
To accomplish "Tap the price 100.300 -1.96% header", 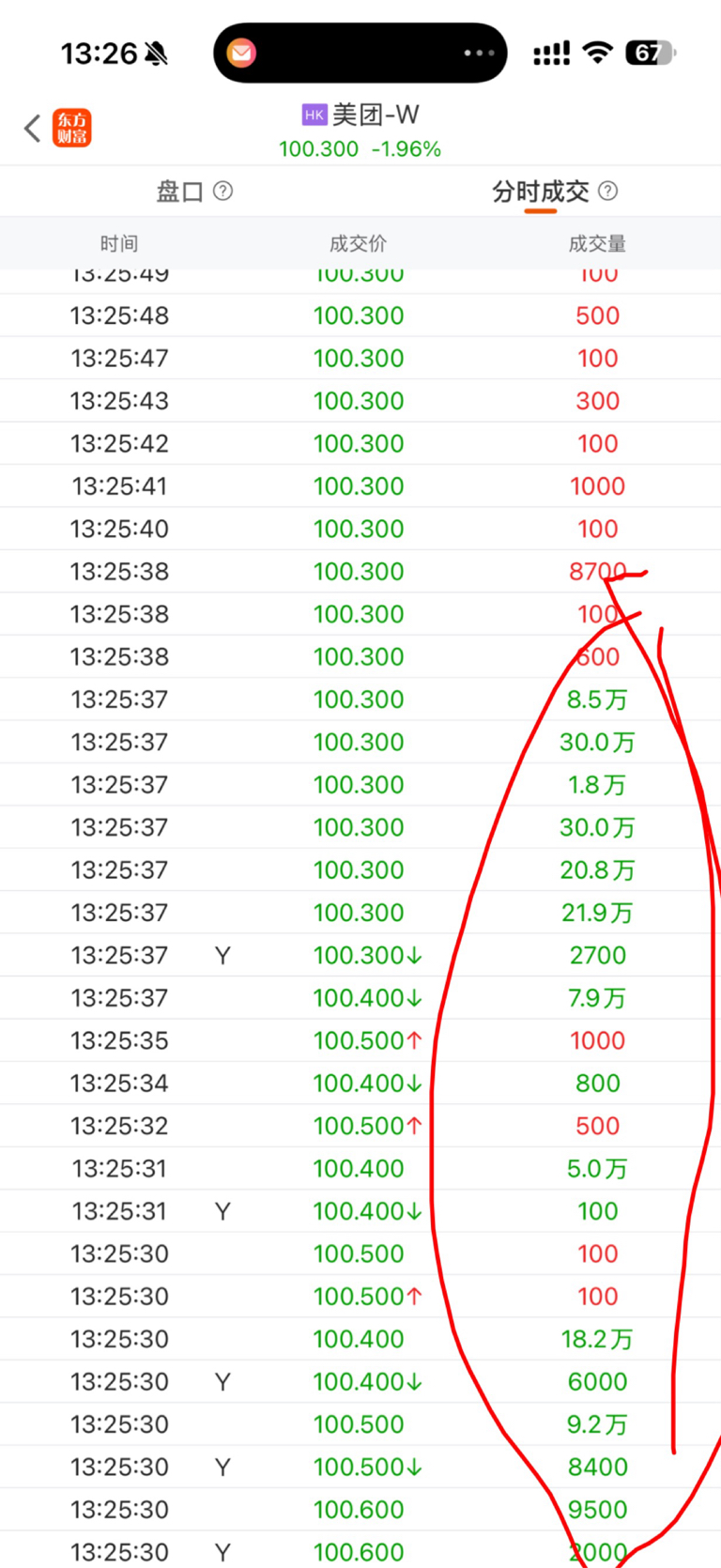I will point(360,149).
